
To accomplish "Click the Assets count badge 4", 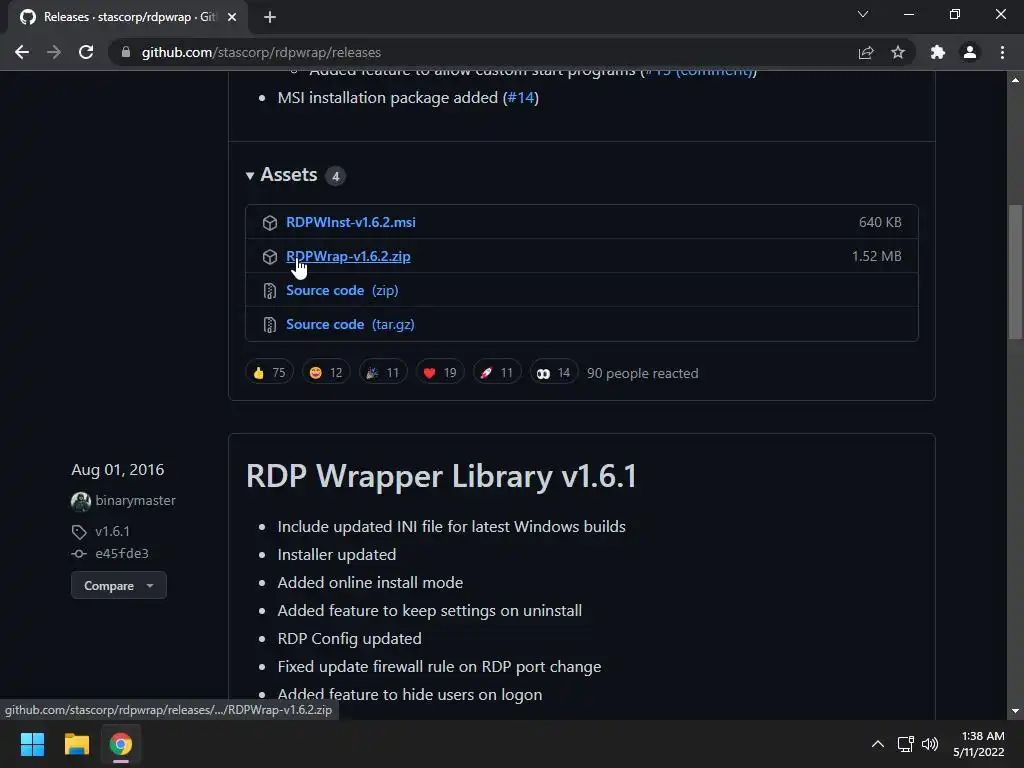I will (336, 176).
